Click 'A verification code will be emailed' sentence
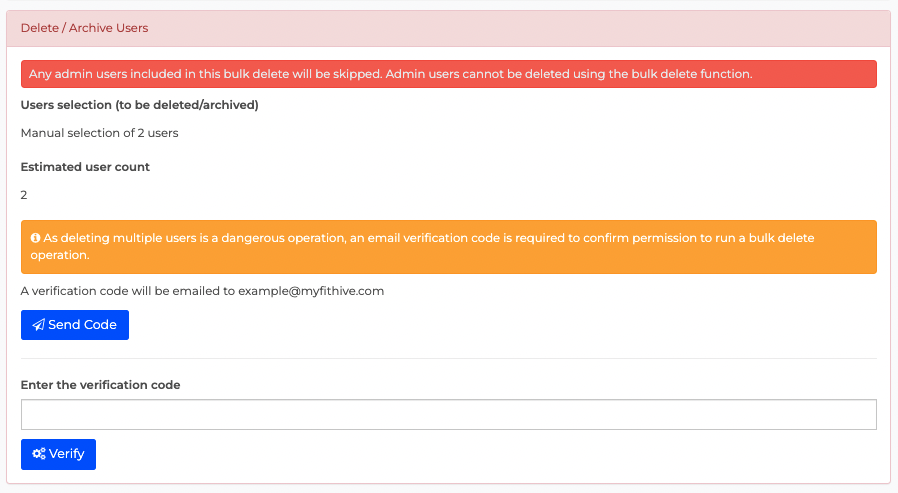 [x=203, y=291]
